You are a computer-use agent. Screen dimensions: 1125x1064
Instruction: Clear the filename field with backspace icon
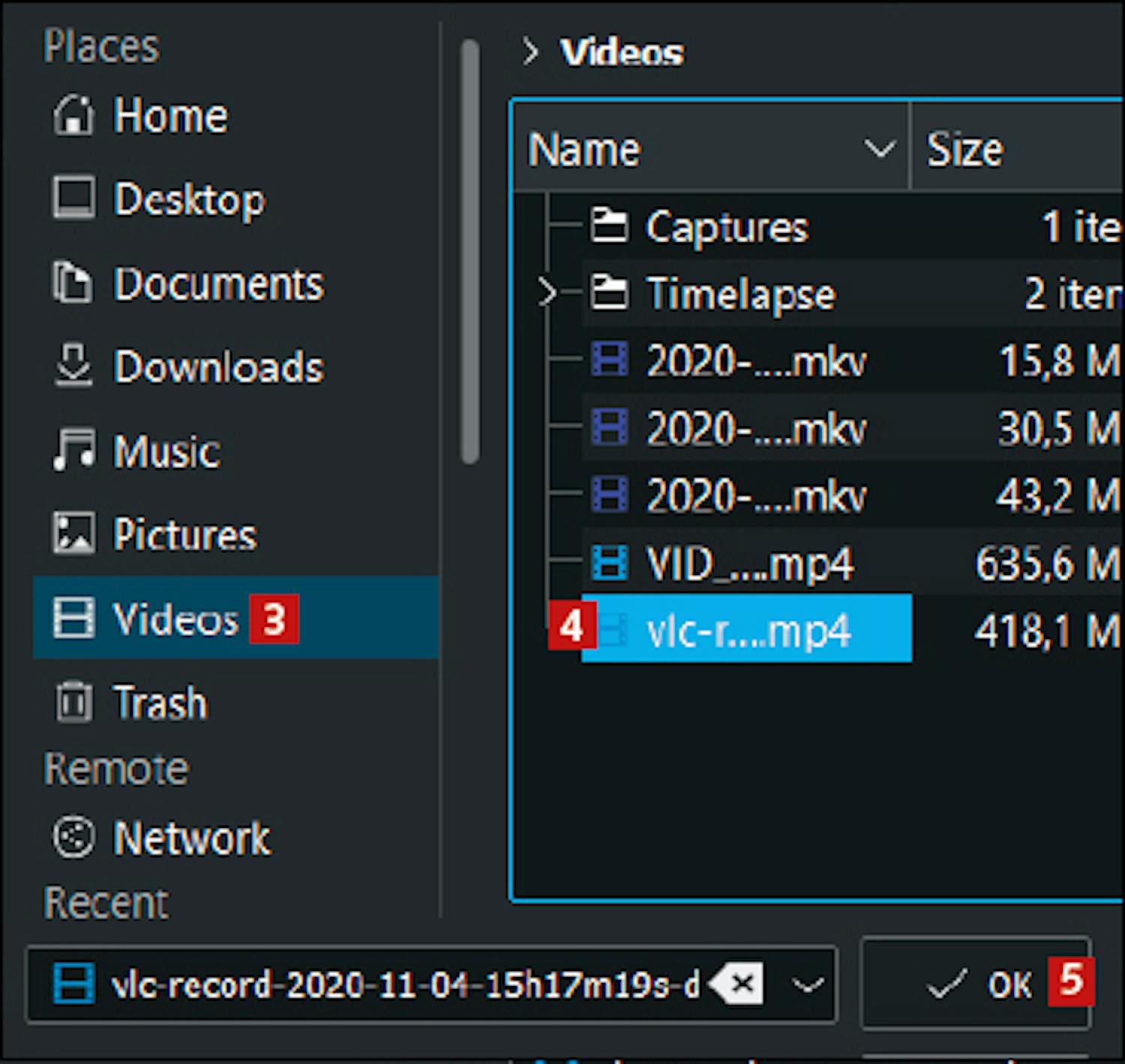click(737, 983)
